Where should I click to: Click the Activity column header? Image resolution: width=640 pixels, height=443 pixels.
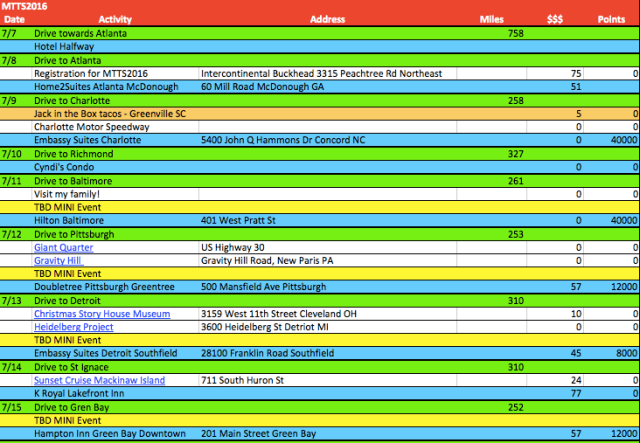click(x=114, y=19)
